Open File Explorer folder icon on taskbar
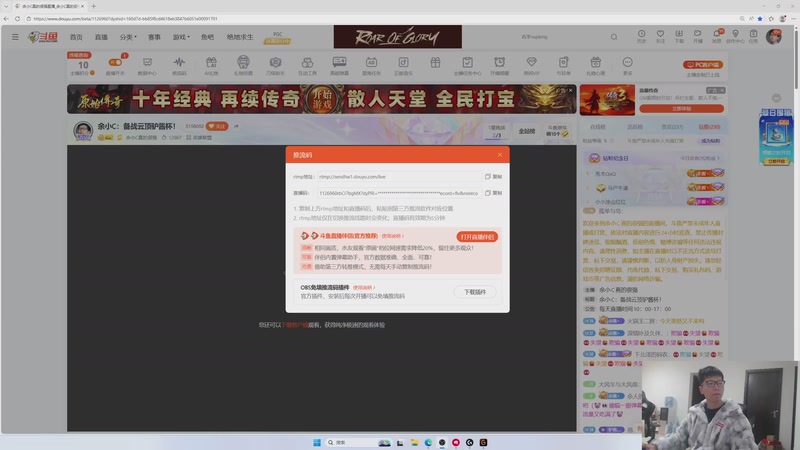Image resolution: width=800 pixels, height=450 pixels. point(414,442)
